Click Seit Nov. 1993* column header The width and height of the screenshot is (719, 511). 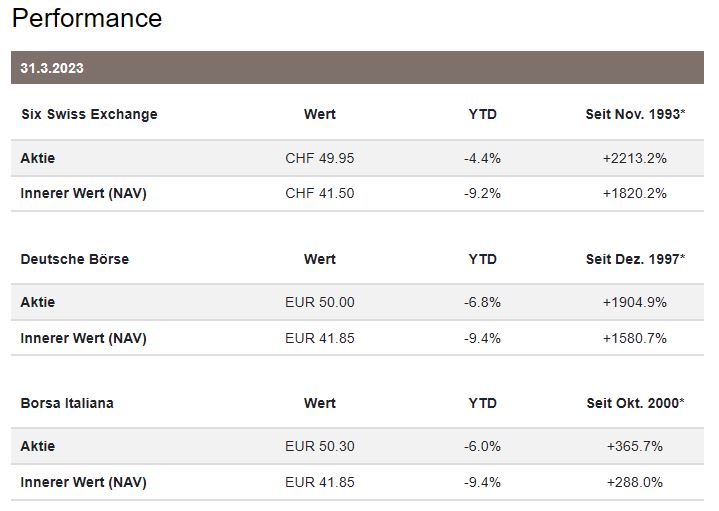point(635,114)
